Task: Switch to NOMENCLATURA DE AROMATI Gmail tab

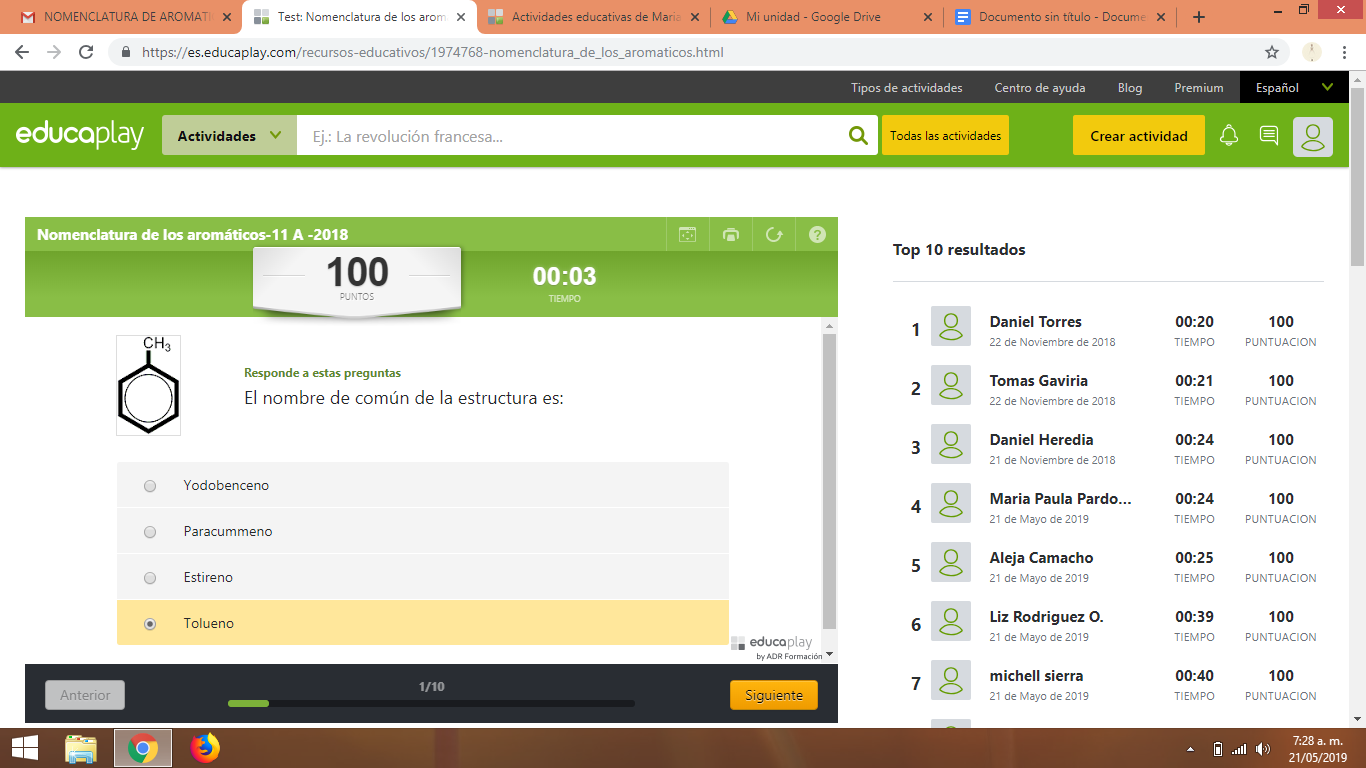Action: tap(124, 17)
